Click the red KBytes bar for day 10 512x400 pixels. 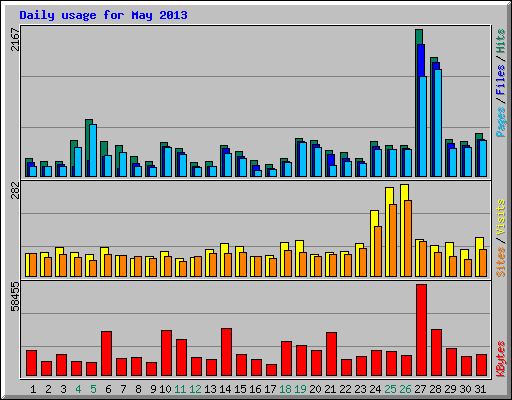pyautogui.click(x=166, y=353)
